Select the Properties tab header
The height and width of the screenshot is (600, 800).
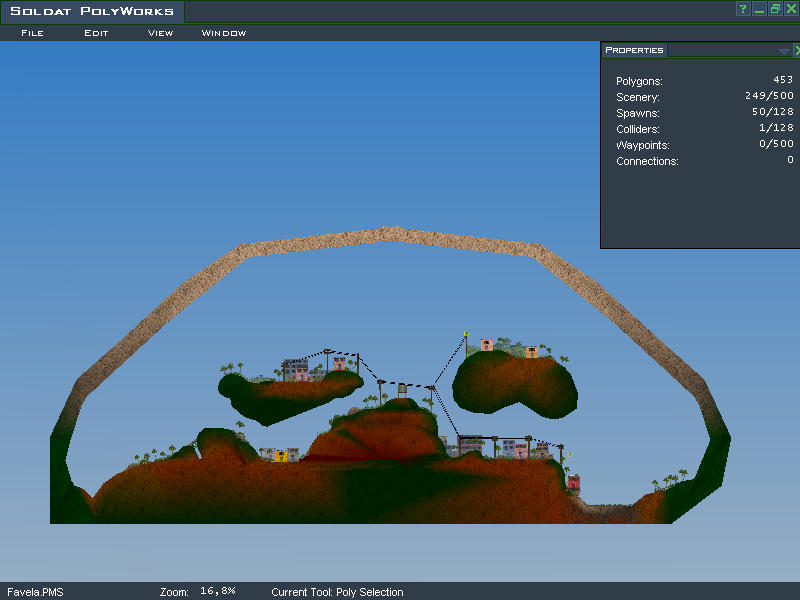635,50
